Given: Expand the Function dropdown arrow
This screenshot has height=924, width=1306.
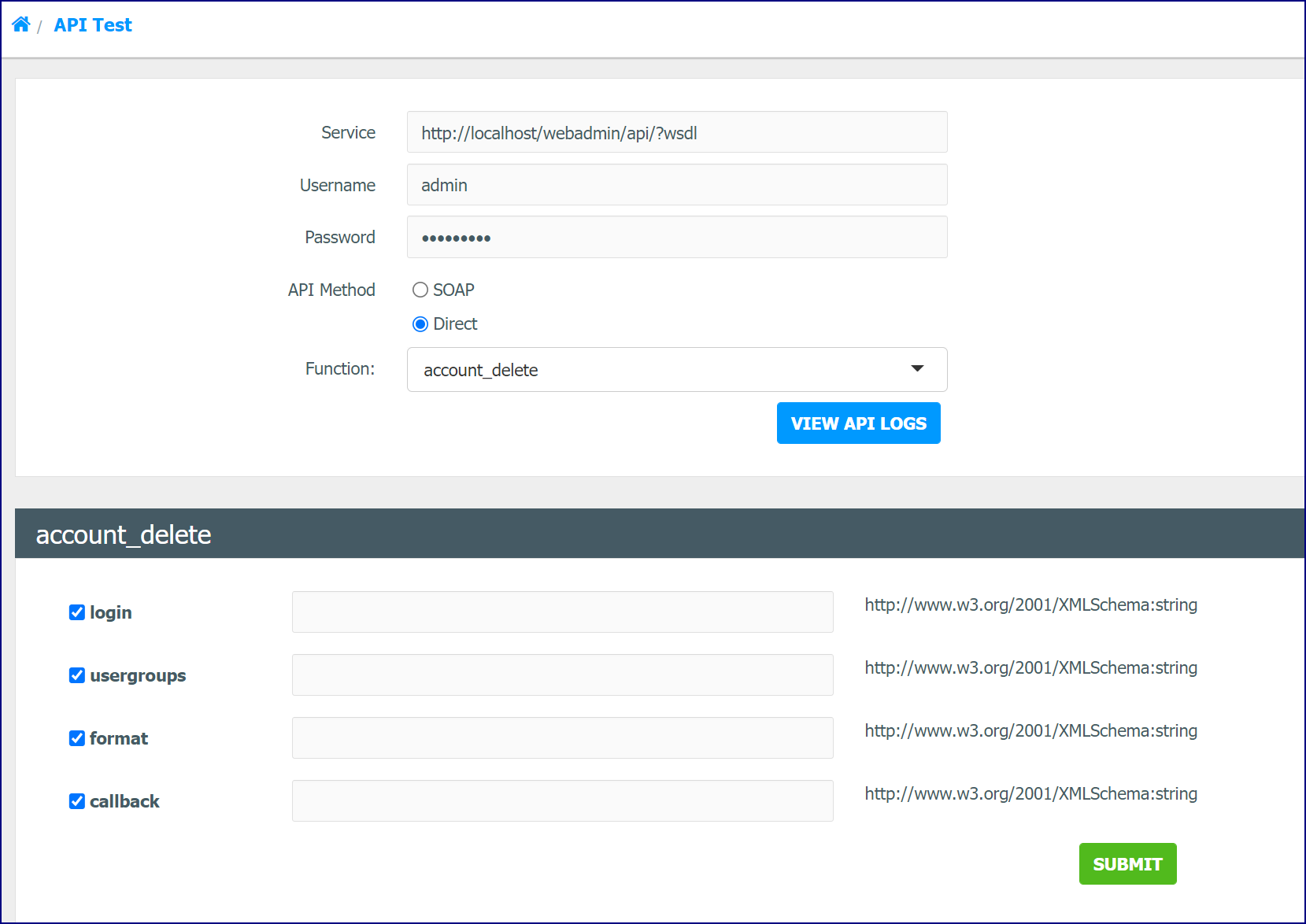Looking at the screenshot, I should 917,368.
